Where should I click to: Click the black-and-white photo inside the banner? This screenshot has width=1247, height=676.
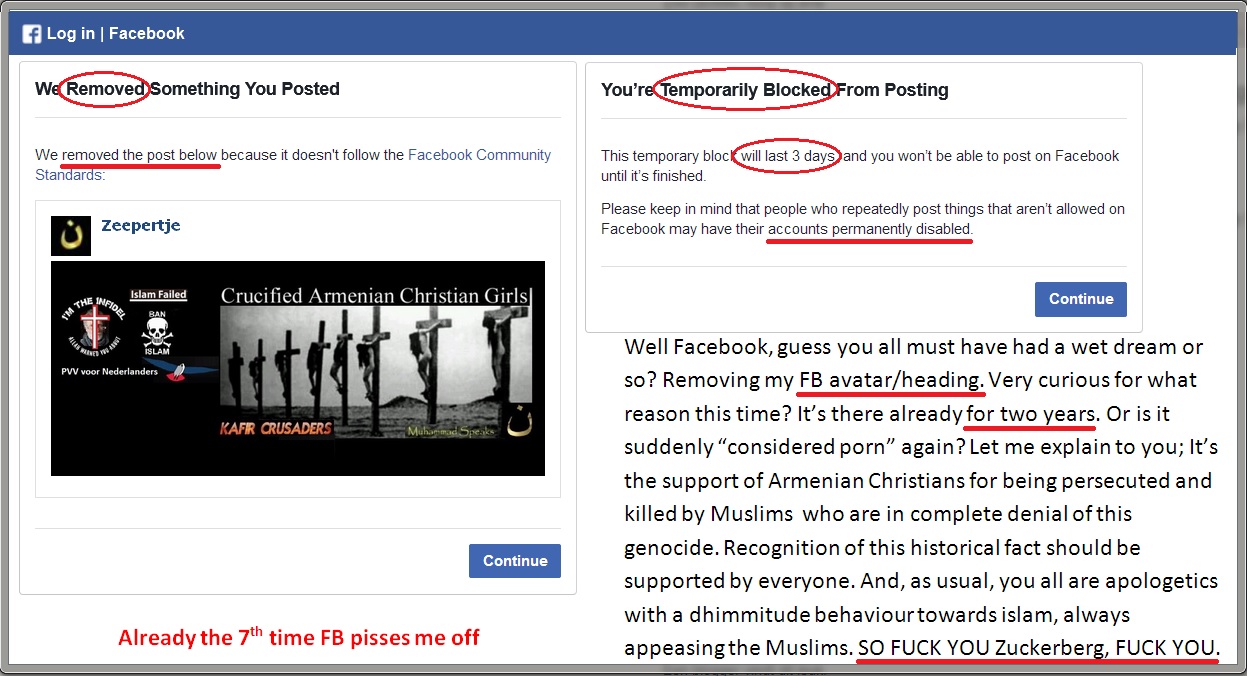coord(375,364)
